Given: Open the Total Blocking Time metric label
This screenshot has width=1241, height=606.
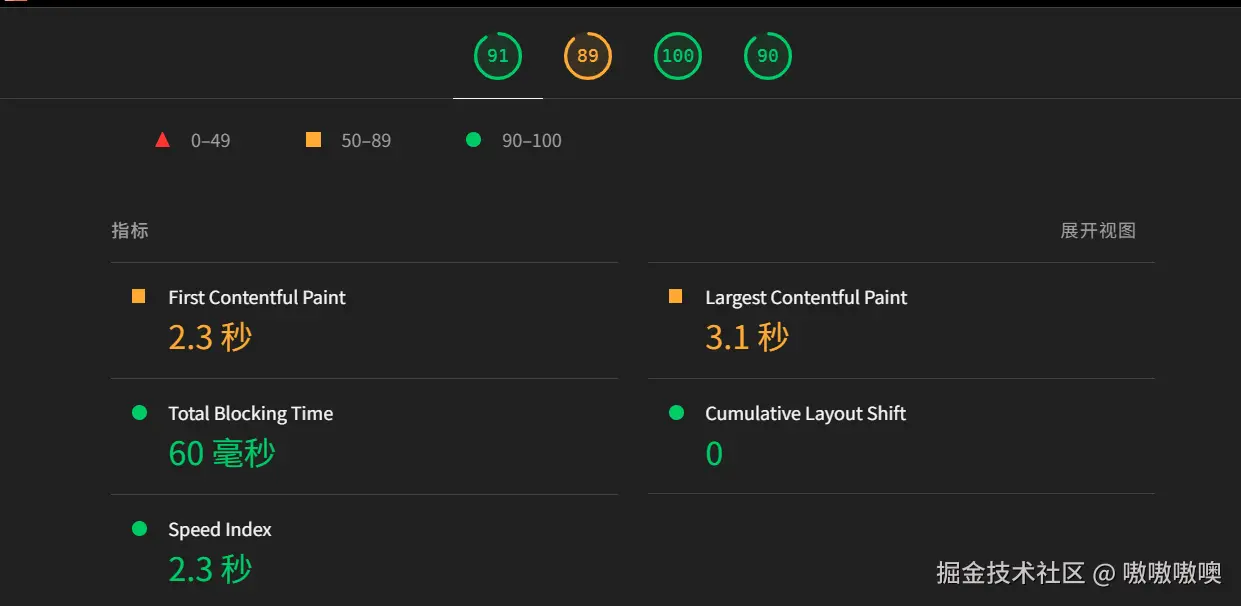Looking at the screenshot, I should pos(251,413).
